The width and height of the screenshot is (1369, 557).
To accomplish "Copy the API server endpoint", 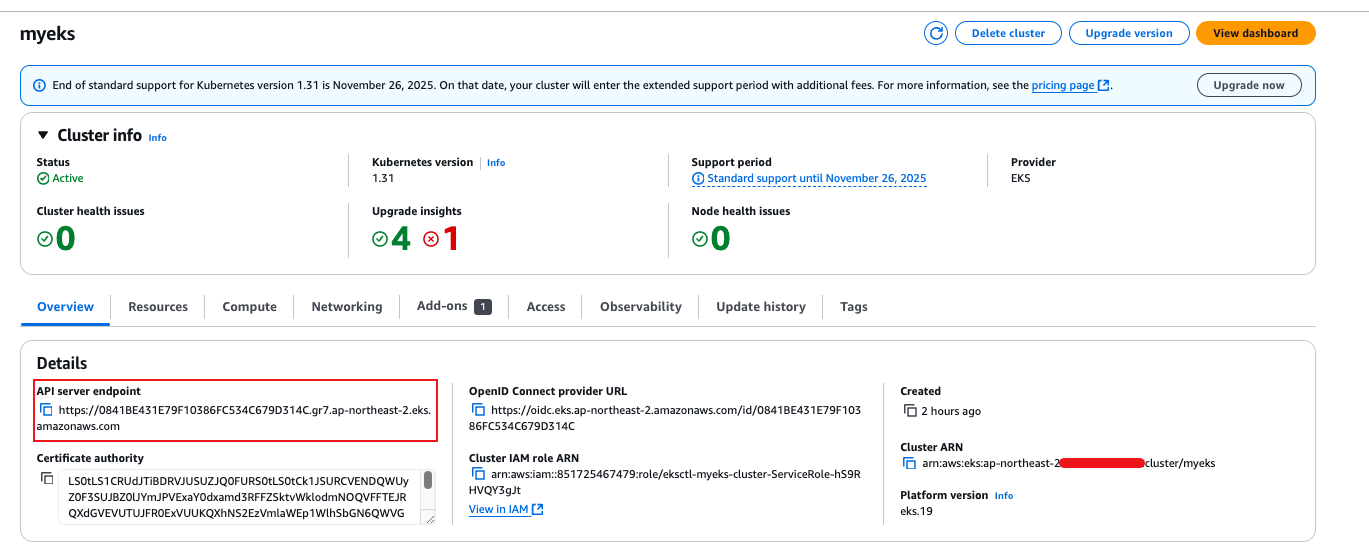I will point(46,410).
